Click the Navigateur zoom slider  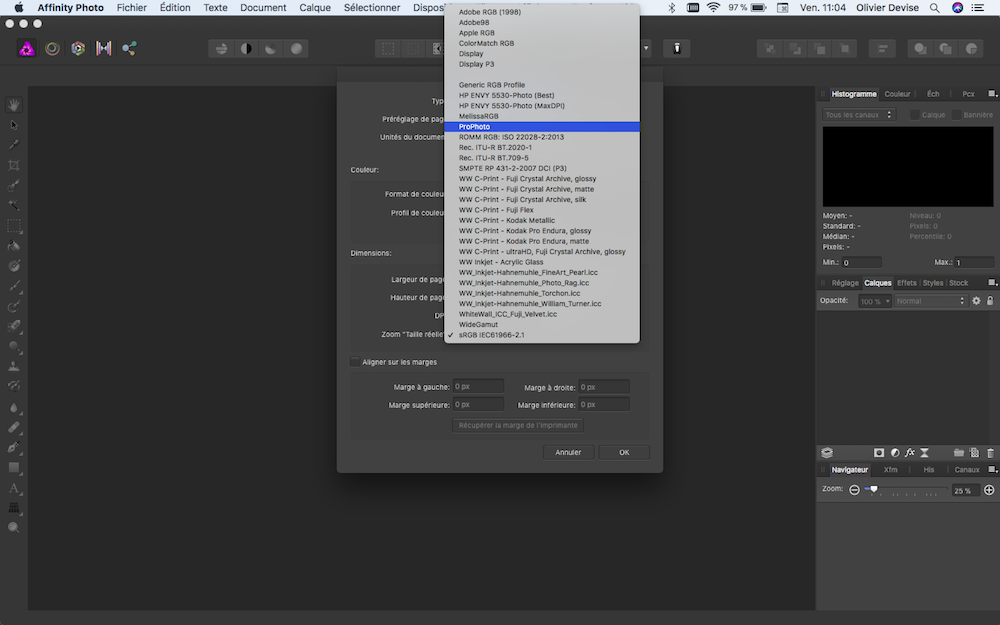pos(906,490)
